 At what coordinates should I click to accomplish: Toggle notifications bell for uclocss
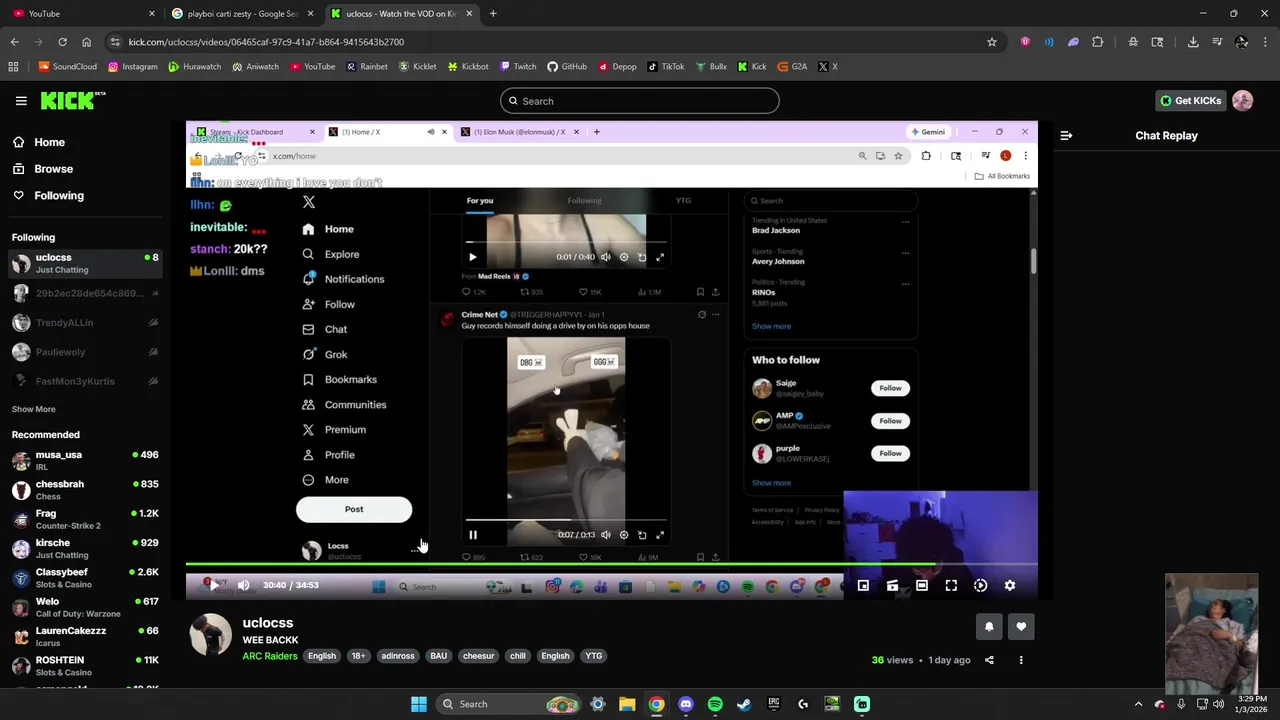[989, 627]
